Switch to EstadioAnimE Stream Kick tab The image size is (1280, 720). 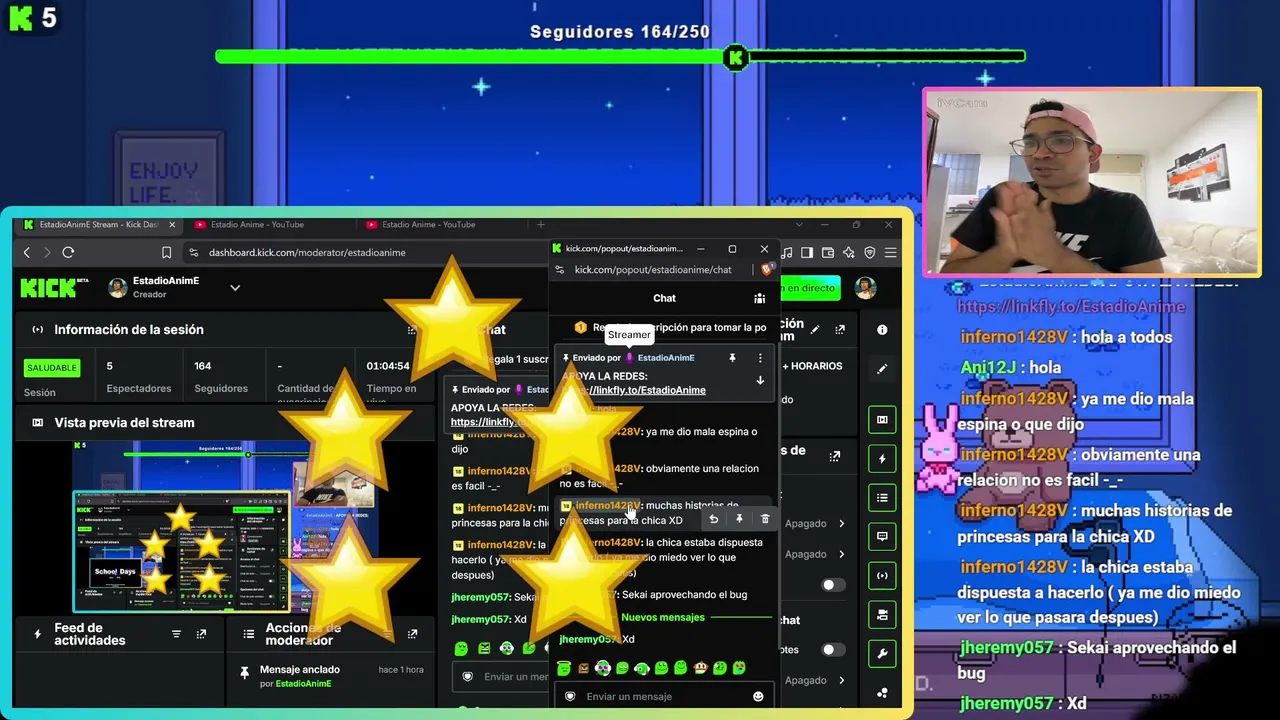tap(98, 225)
